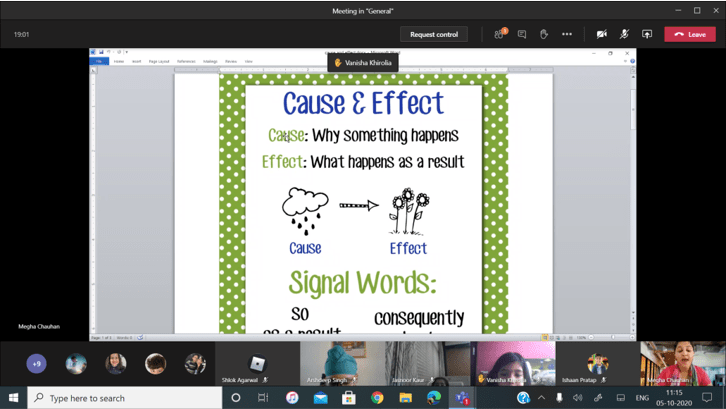Open File Explorer from the taskbar
Viewport: 726px width, 409px height.
pyautogui.click(x=405, y=398)
